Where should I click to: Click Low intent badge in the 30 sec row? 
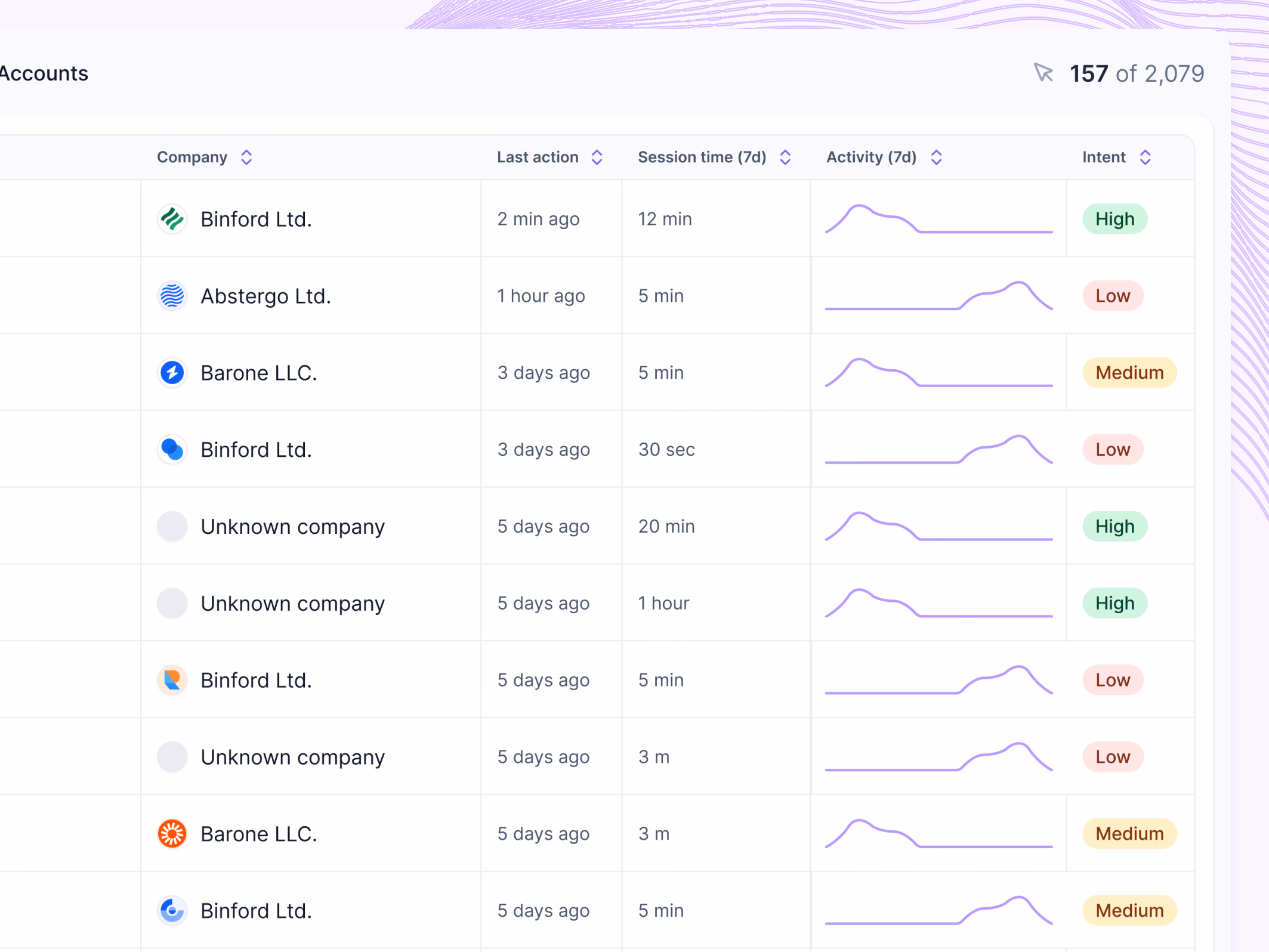tap(1113, 450)
